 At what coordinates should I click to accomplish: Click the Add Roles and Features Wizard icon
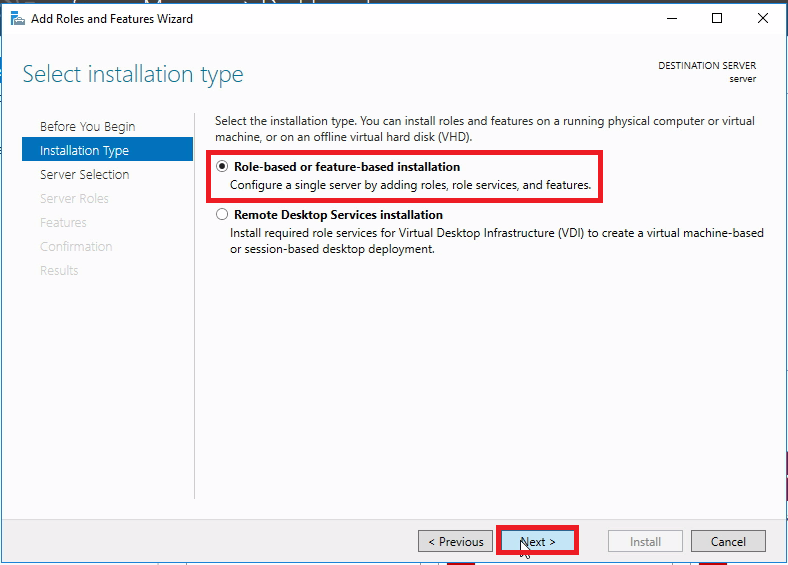(x=17, y=18)
